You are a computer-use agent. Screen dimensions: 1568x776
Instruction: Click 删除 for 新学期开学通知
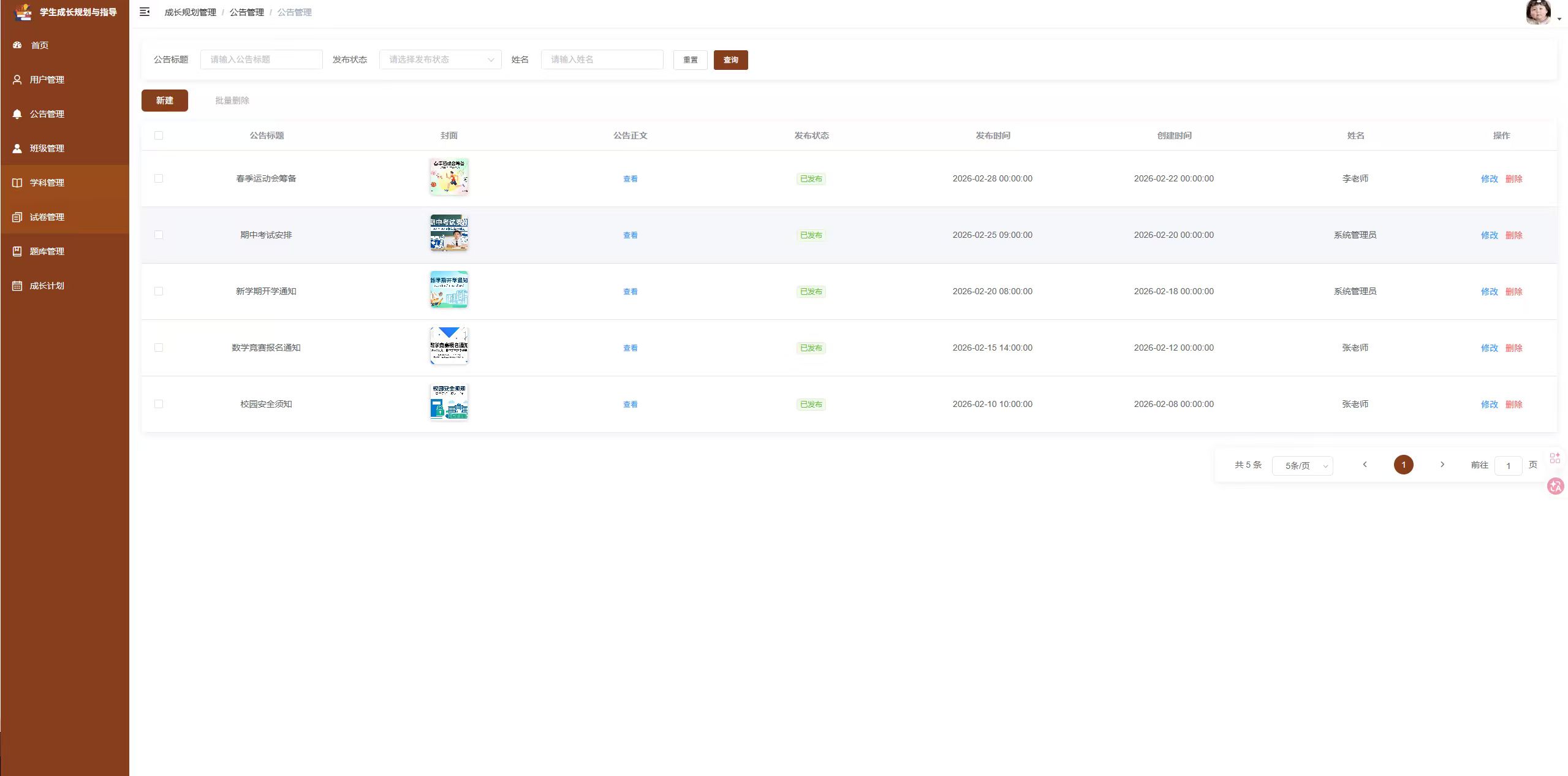click(x=1514, y=292)
